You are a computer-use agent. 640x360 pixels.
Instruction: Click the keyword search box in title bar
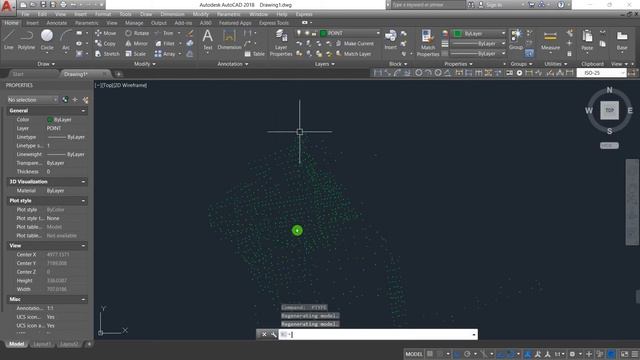[x=428, y=5]
